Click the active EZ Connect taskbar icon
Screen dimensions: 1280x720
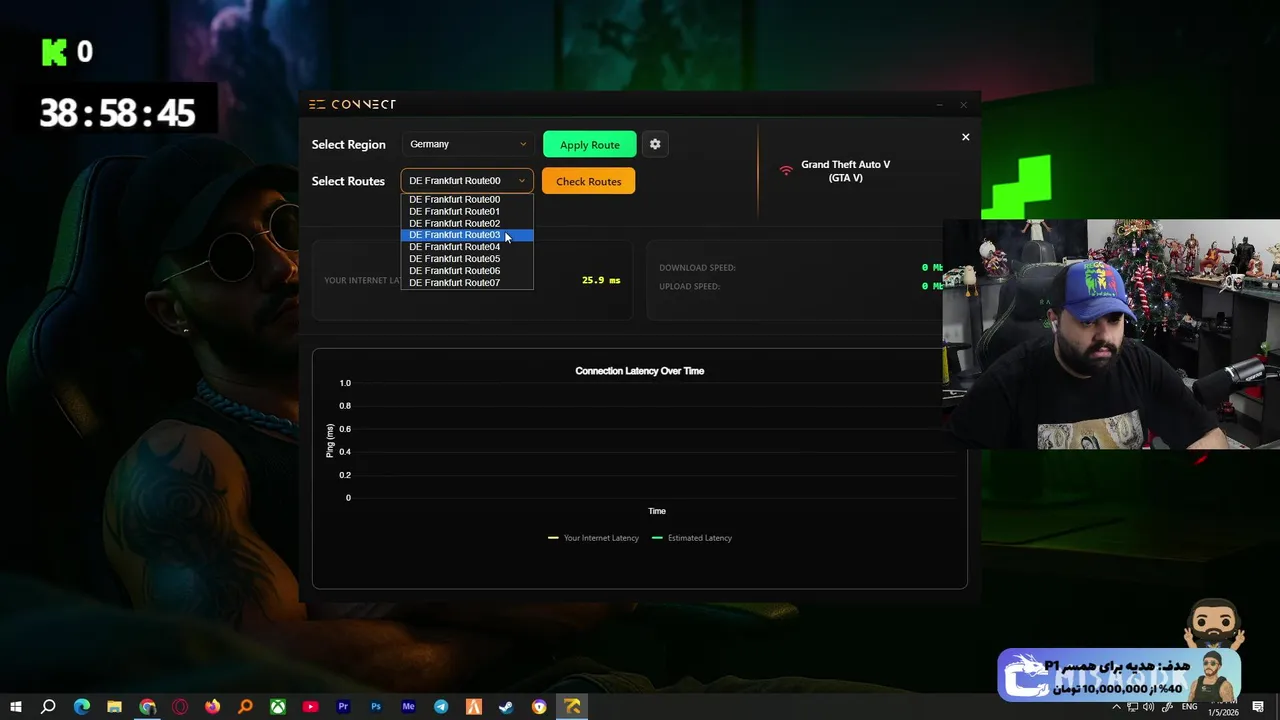click(572, 707)
